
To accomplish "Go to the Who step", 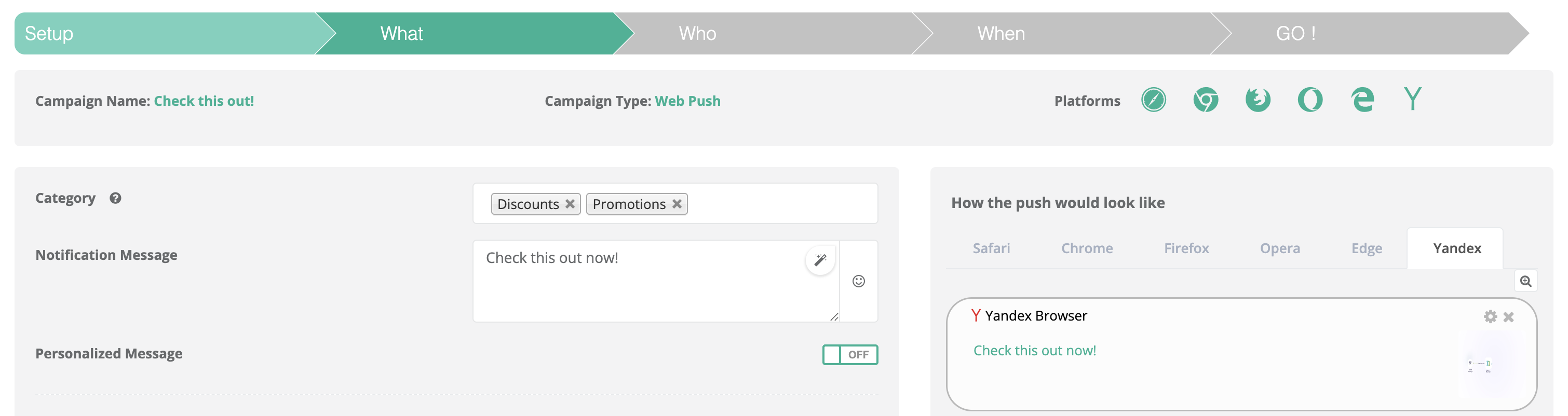I will click(698, 33).
